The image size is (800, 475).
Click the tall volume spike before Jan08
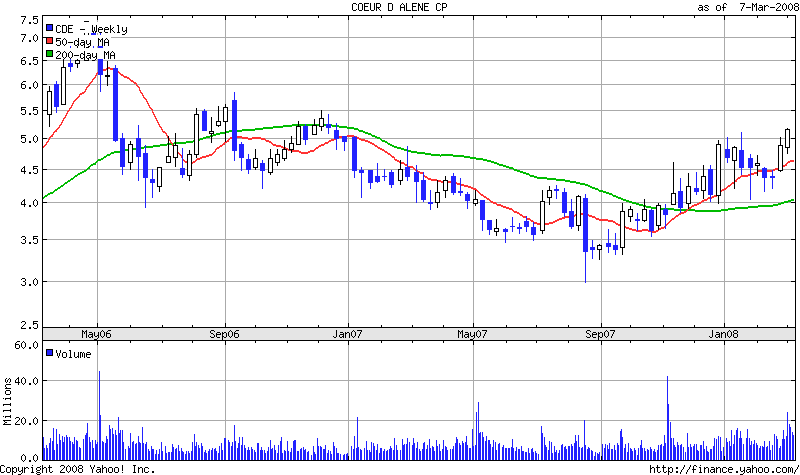point(667,418)
